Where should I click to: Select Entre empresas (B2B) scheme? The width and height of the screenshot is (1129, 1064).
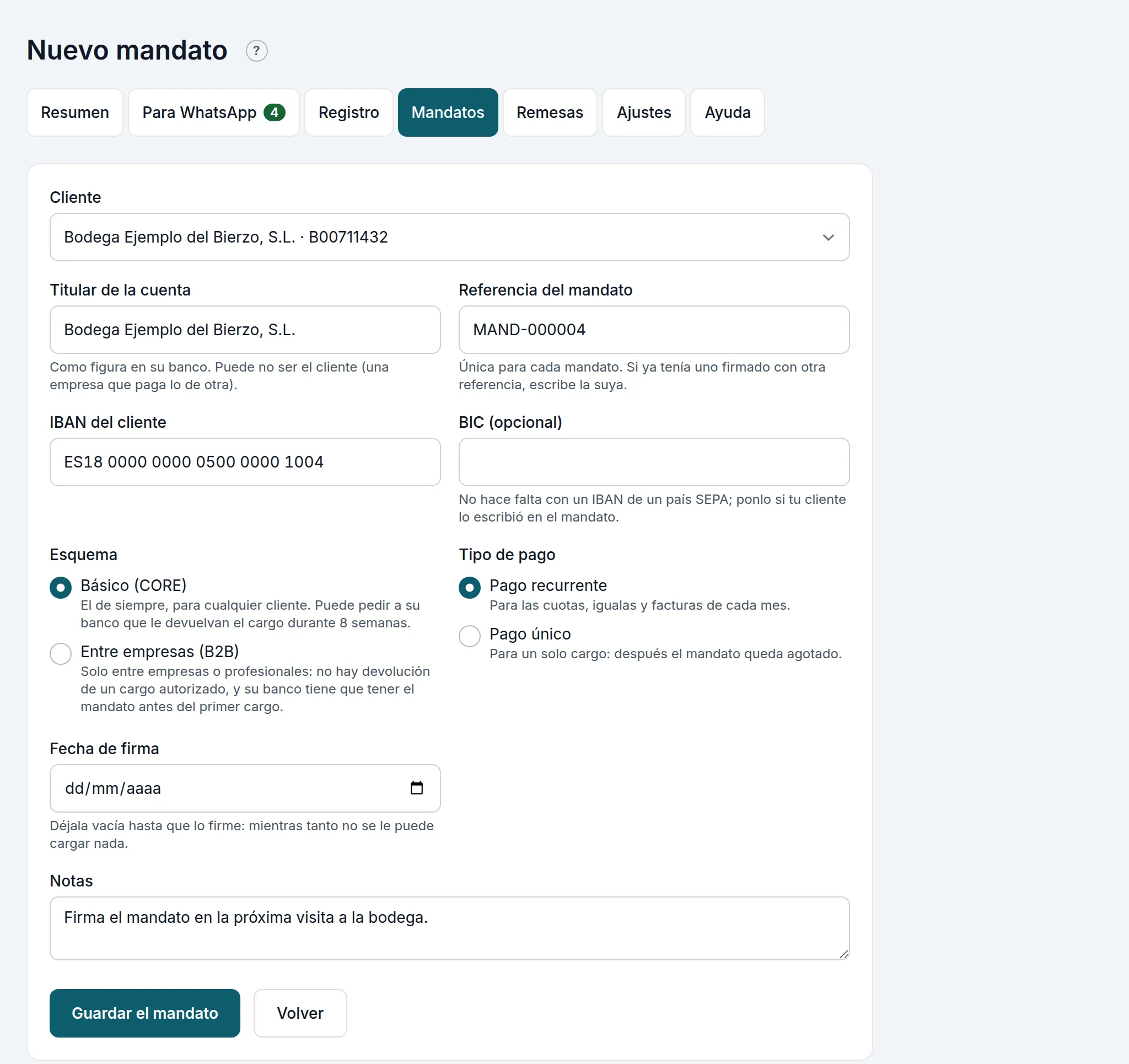(x=61, y=654)
